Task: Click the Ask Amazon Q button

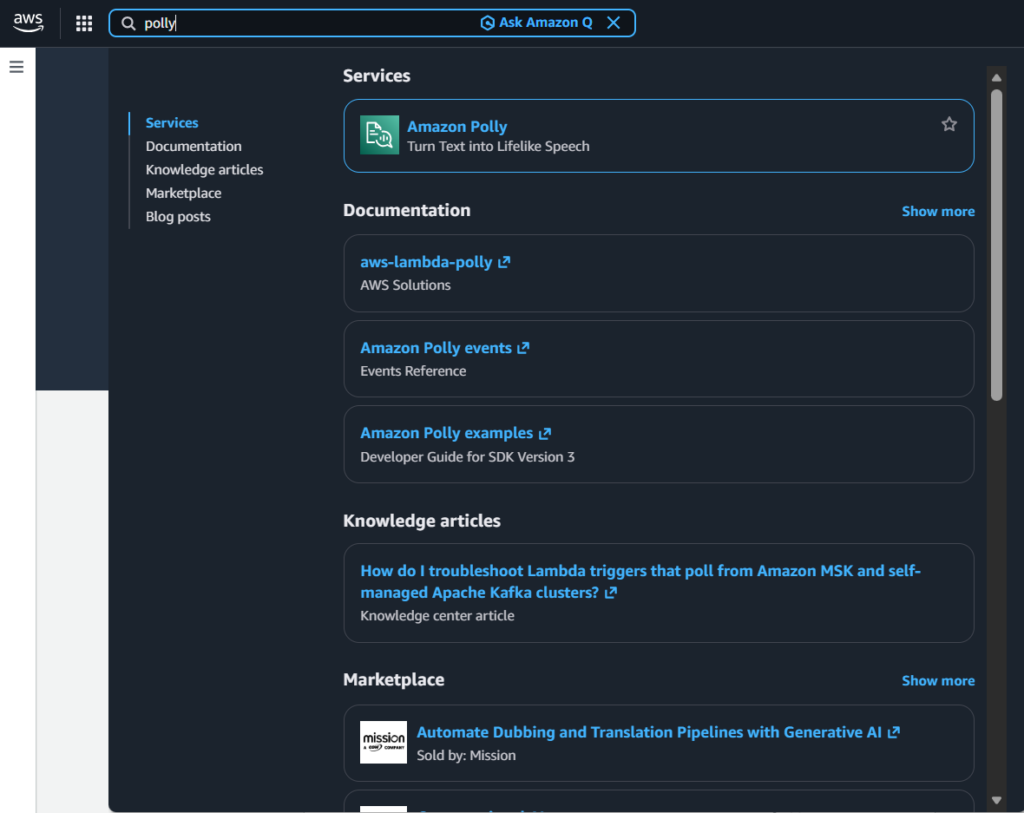Action: (536, 23)
